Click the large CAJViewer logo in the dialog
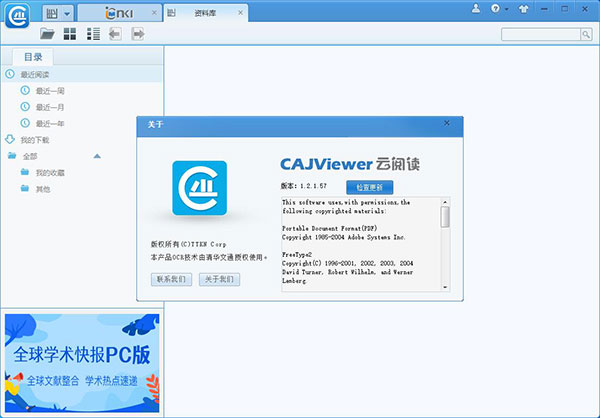 pos(199,188)
